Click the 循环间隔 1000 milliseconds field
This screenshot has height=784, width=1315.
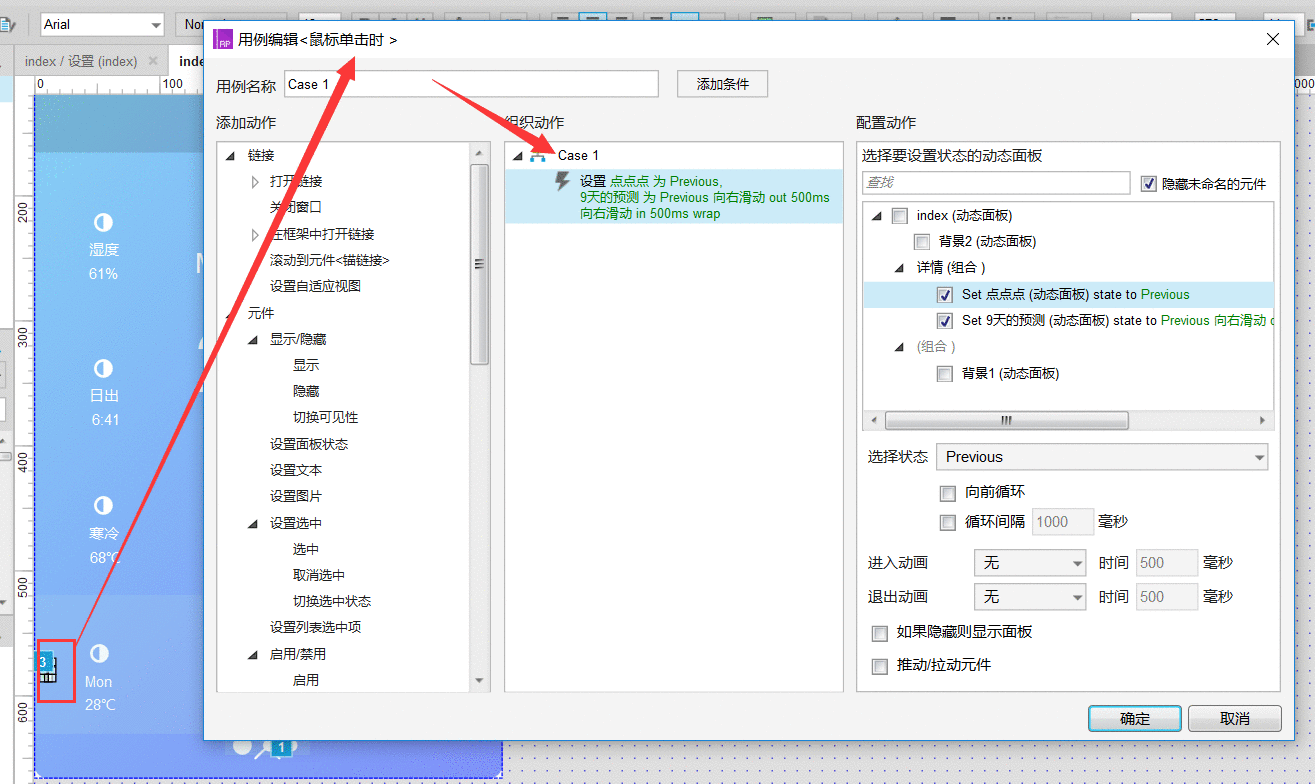[x=1061, y=522]
